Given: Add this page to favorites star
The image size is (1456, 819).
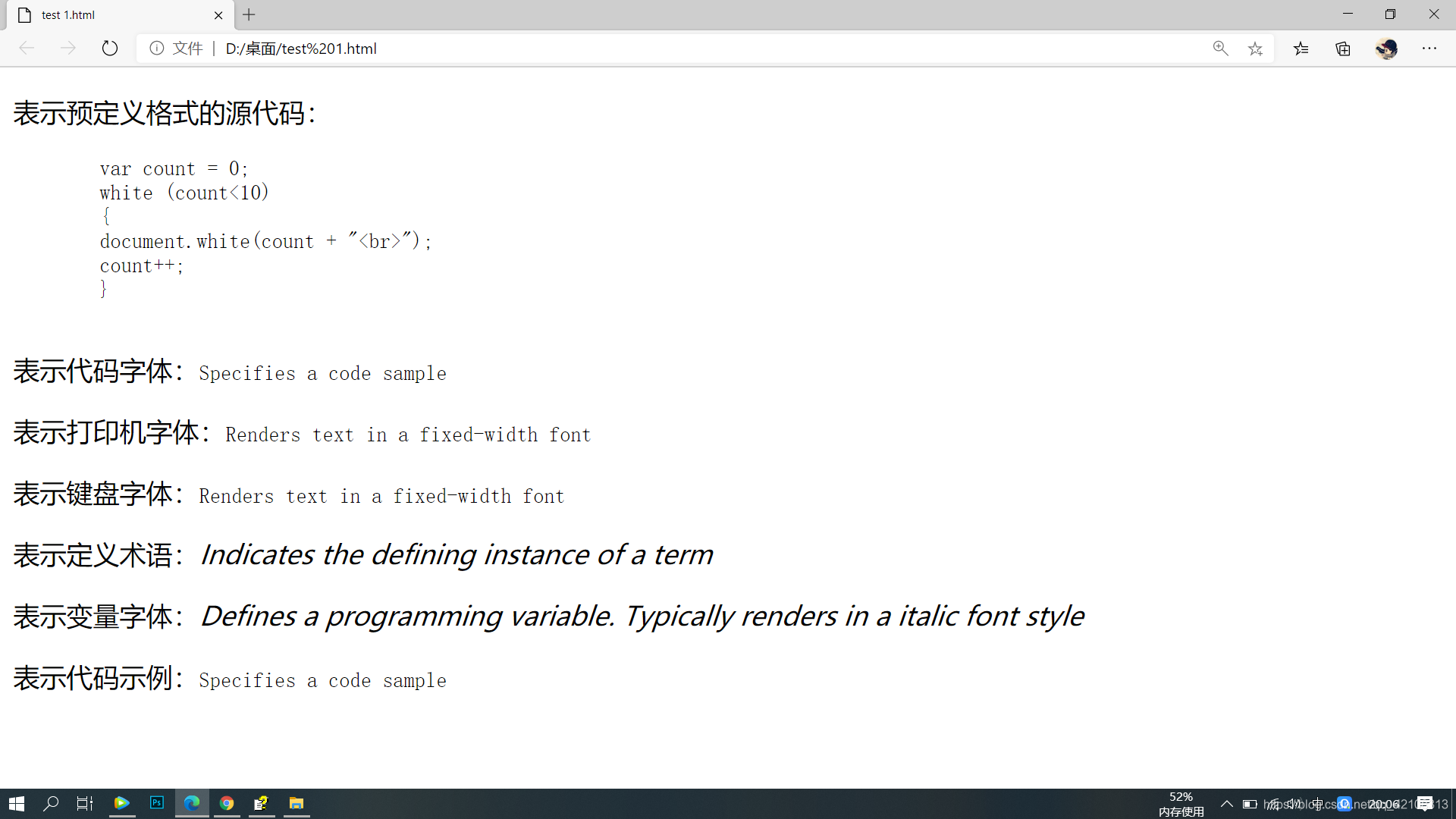Looking at the screenshot, I should 1255,49.
